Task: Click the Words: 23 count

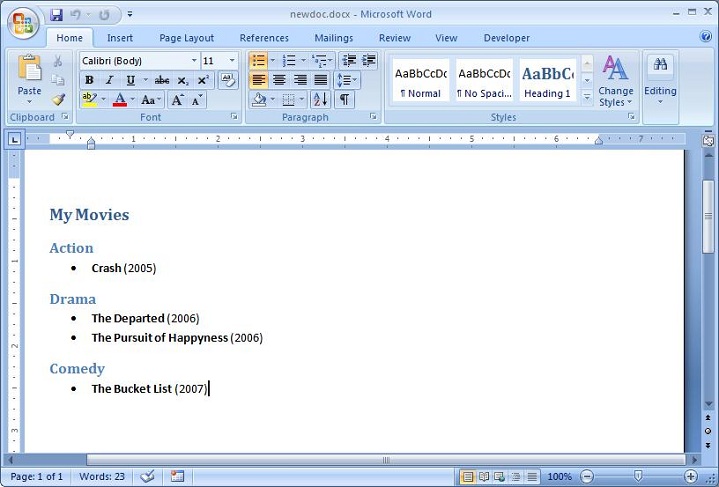Action: (102, 476)
